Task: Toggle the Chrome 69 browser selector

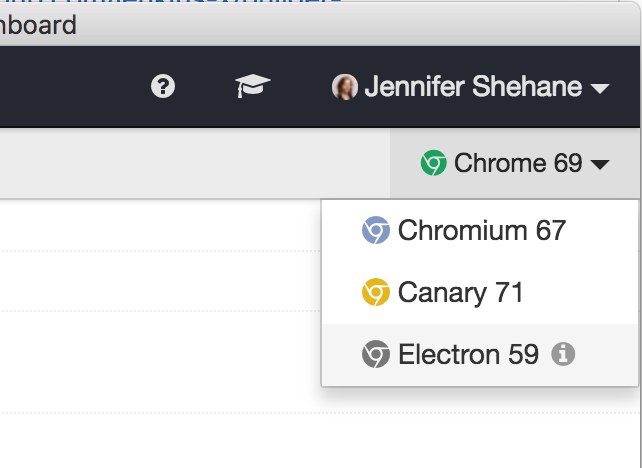Action: click(515, 163)
